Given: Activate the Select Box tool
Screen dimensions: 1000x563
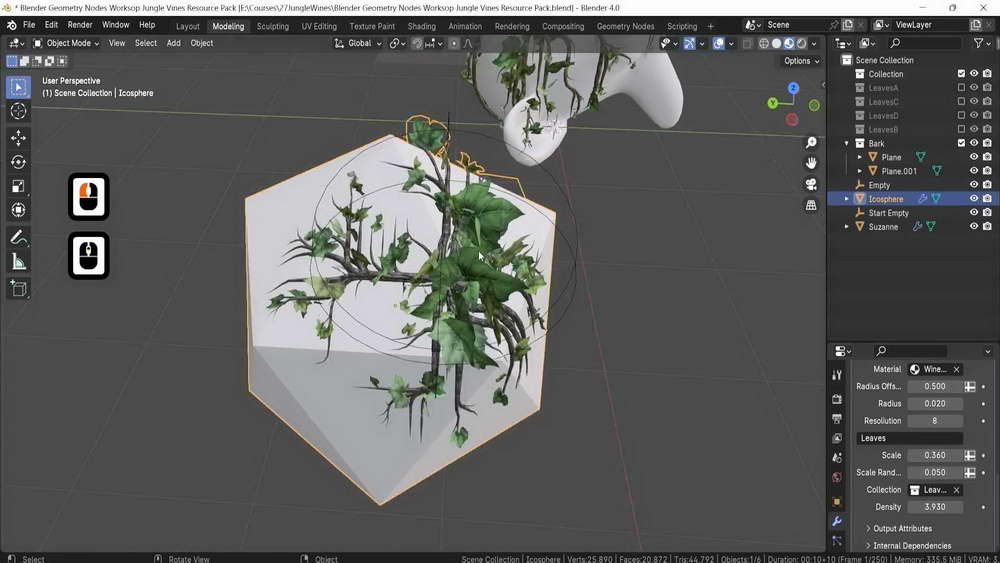Looking at the screenshot, I should pyautogui.click(x=18, y=87).
